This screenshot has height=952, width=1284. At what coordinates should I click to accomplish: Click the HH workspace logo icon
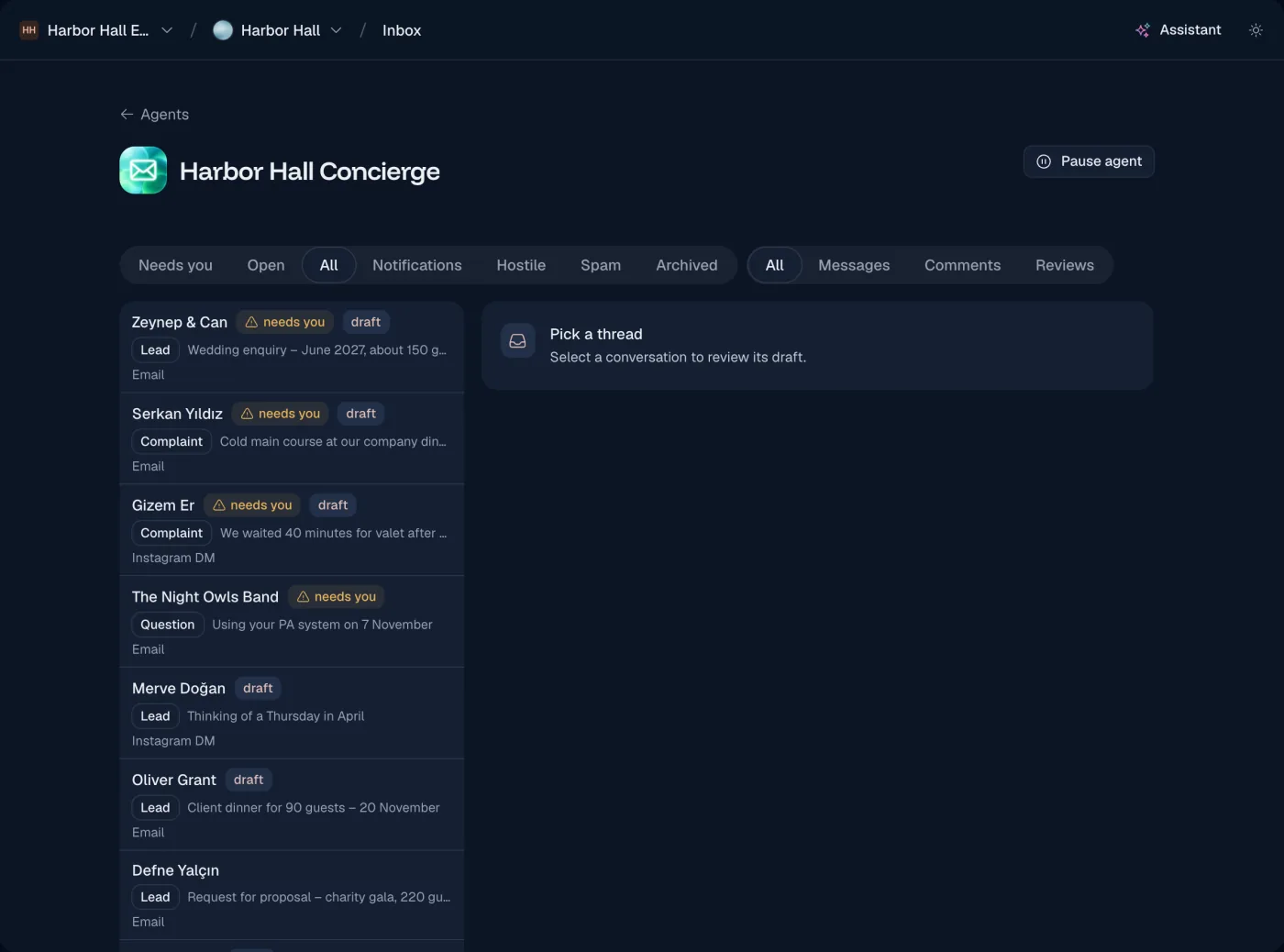[29, 30]
